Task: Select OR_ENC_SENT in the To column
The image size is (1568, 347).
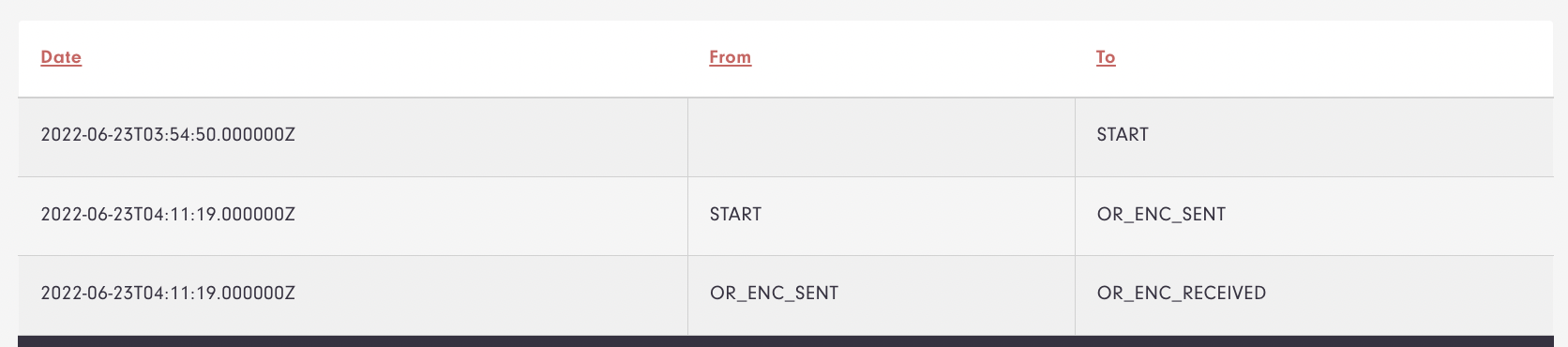Action: coord(1161,215)
